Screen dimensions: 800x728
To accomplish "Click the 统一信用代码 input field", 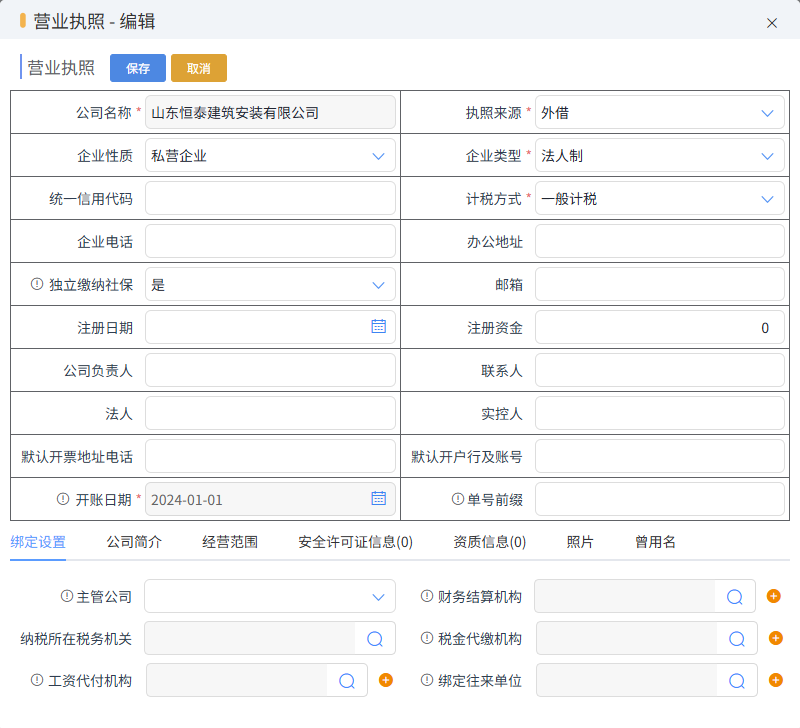I will click(x=270, y=198).
